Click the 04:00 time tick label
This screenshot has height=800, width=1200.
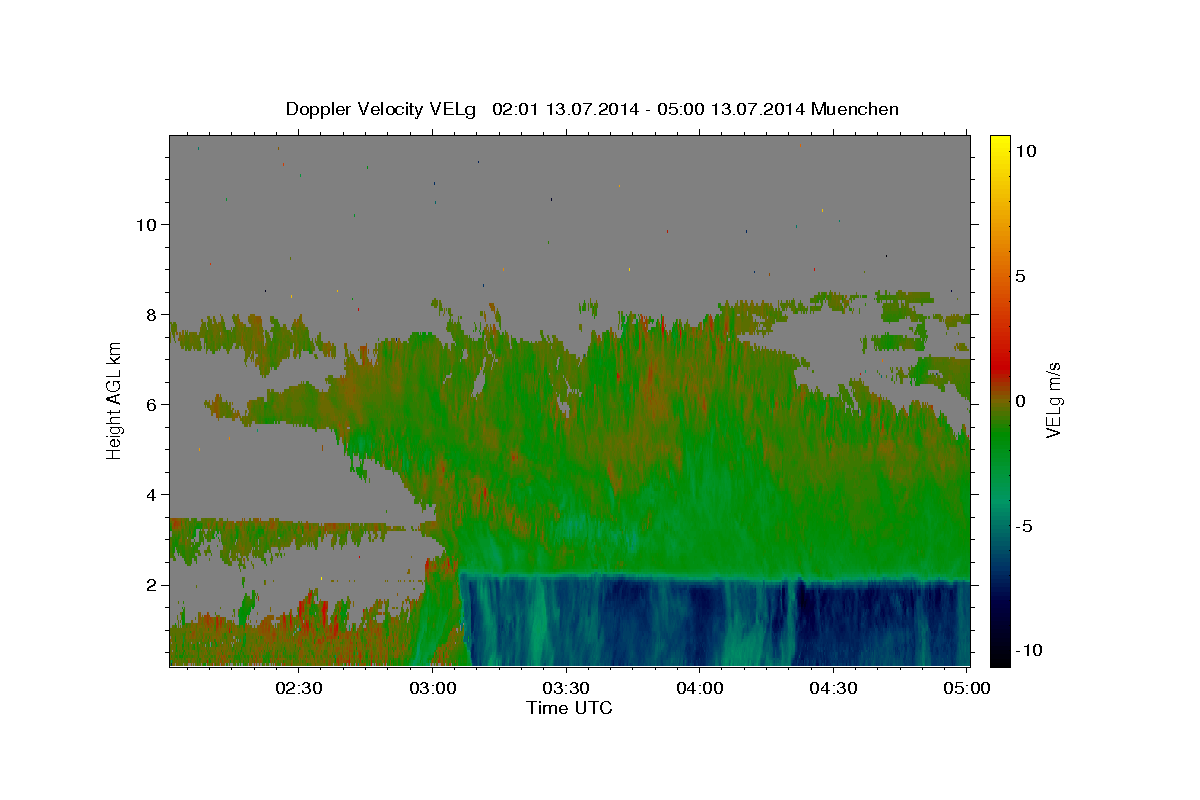point(700,688)
